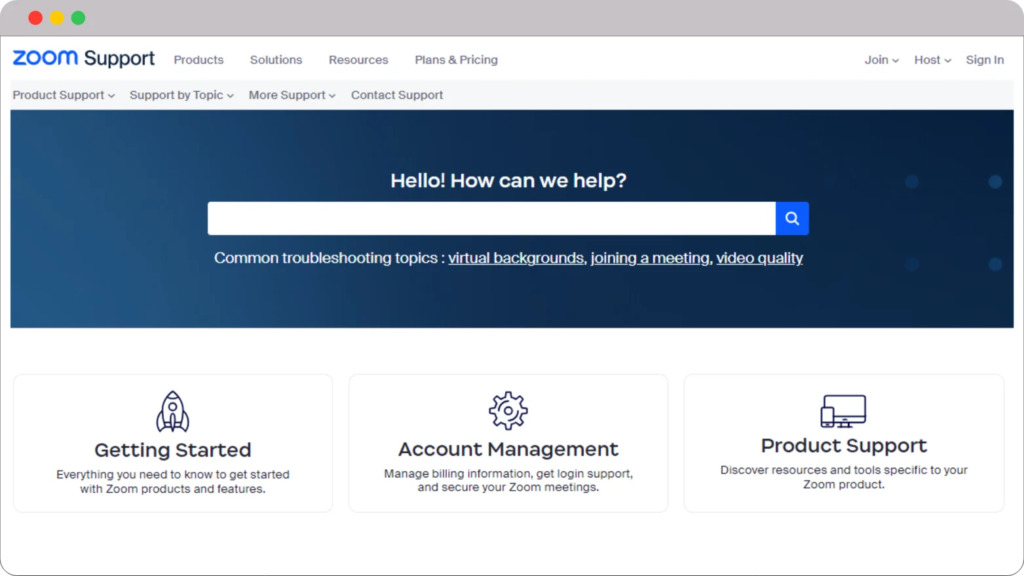The image size is (1024, 576).
Task: Click inside the help search field
Action: click(490, 218)
